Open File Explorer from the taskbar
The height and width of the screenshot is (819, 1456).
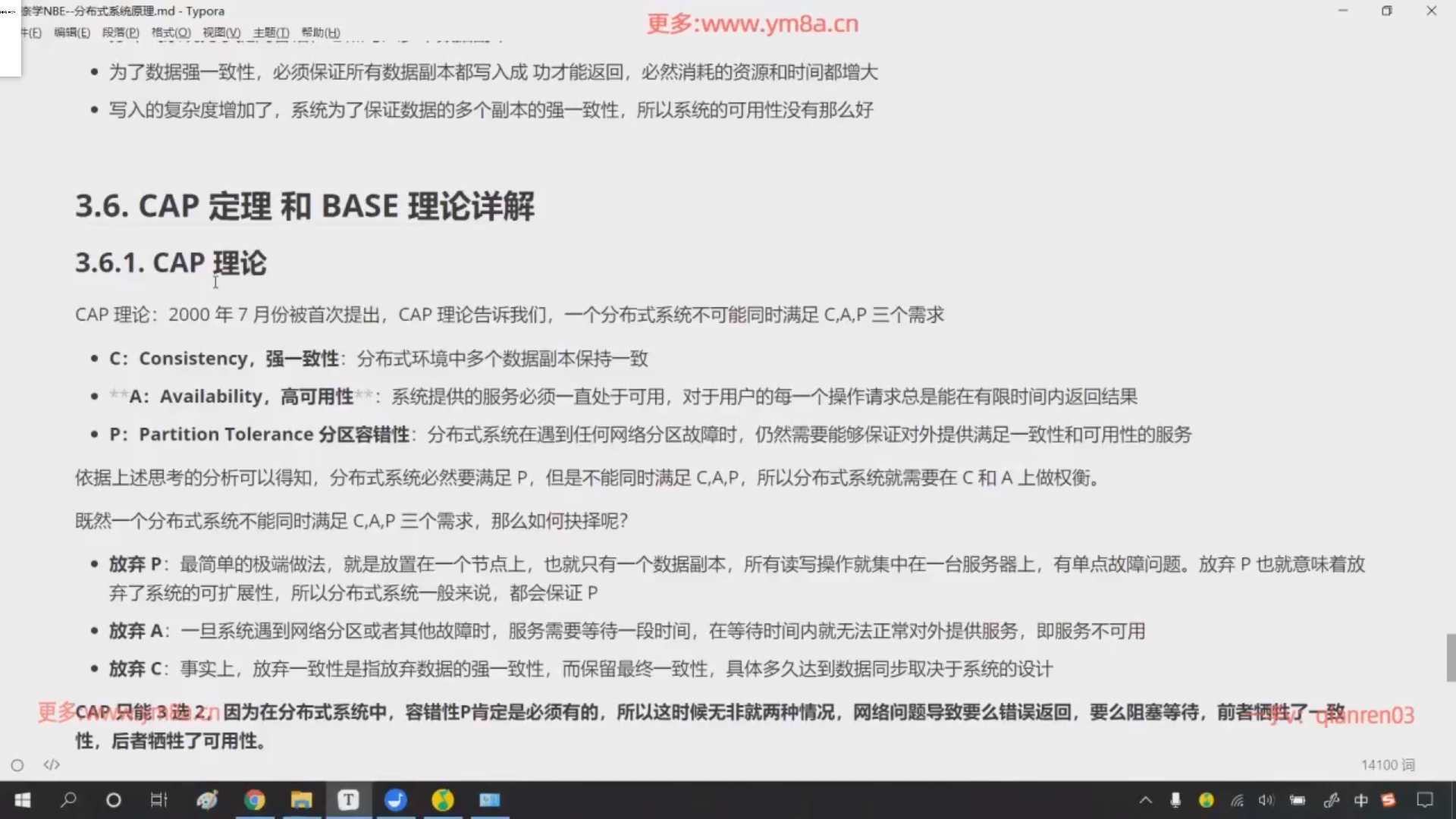coord(301,800)
